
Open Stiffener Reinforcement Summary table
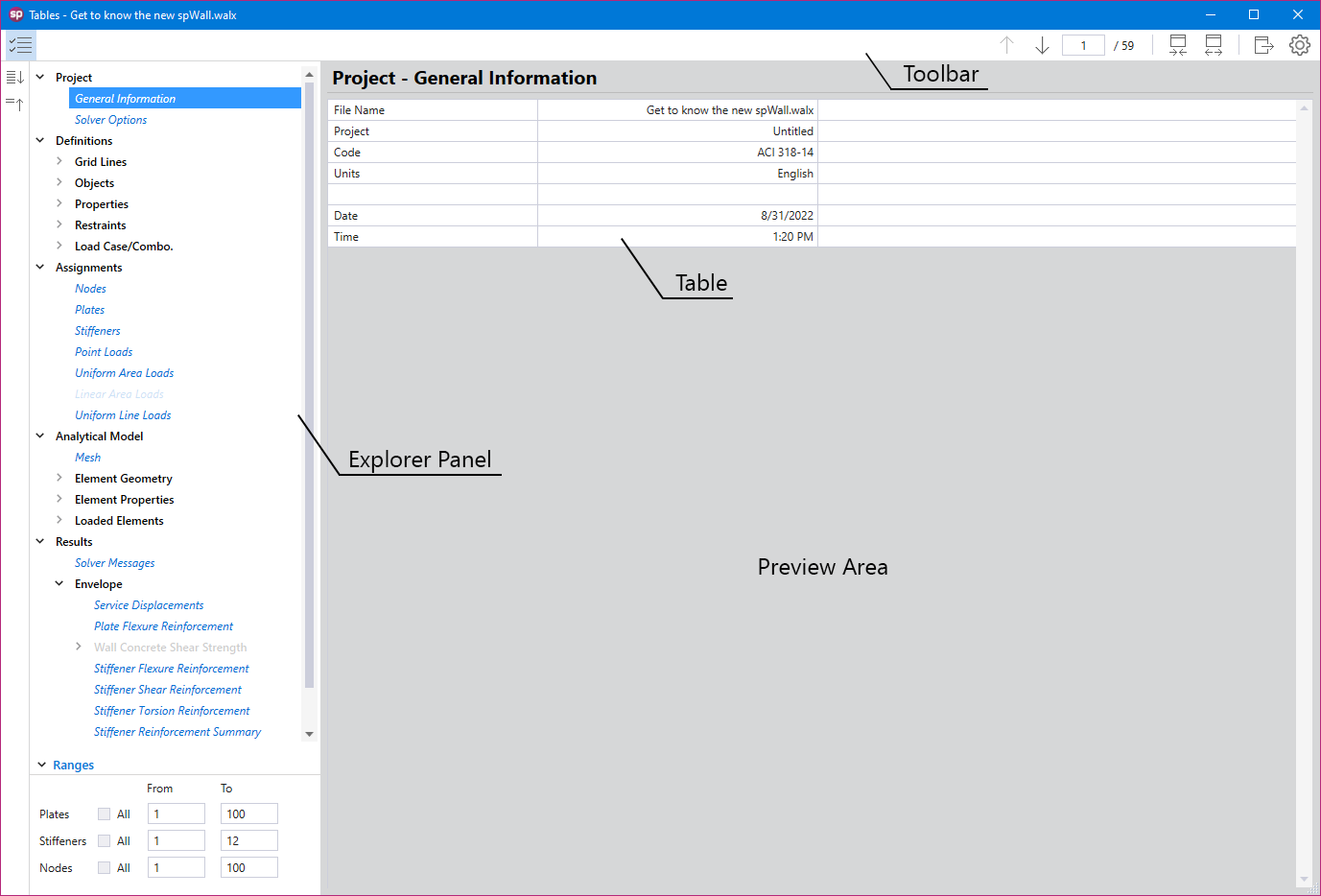[177, 732]
